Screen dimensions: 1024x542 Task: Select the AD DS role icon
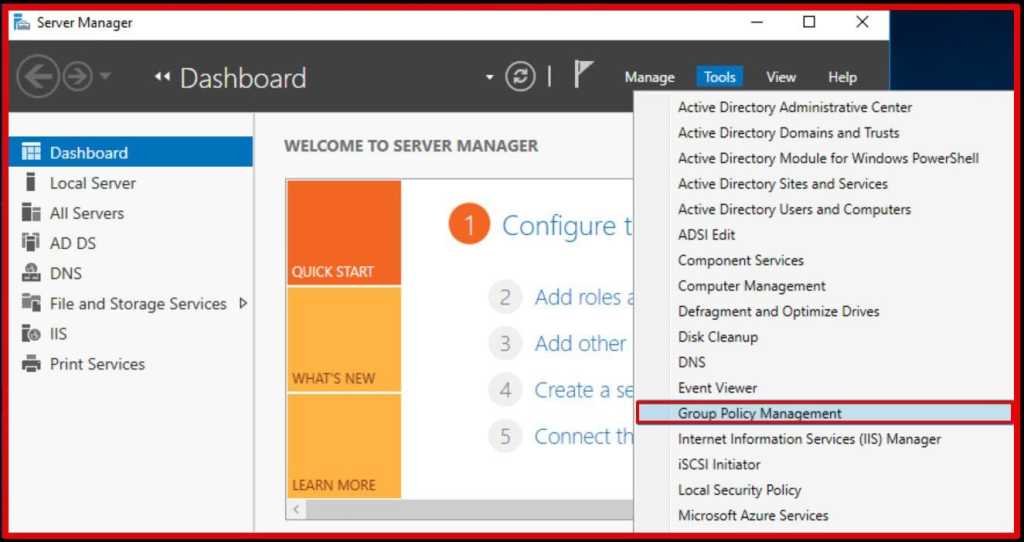(31, 243)
